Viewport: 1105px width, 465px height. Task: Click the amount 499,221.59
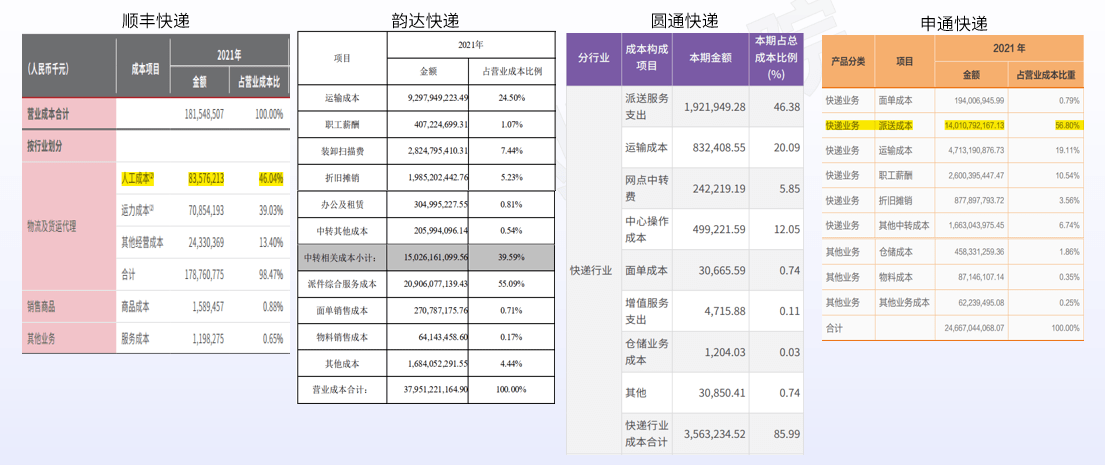(x=717, y=230)
